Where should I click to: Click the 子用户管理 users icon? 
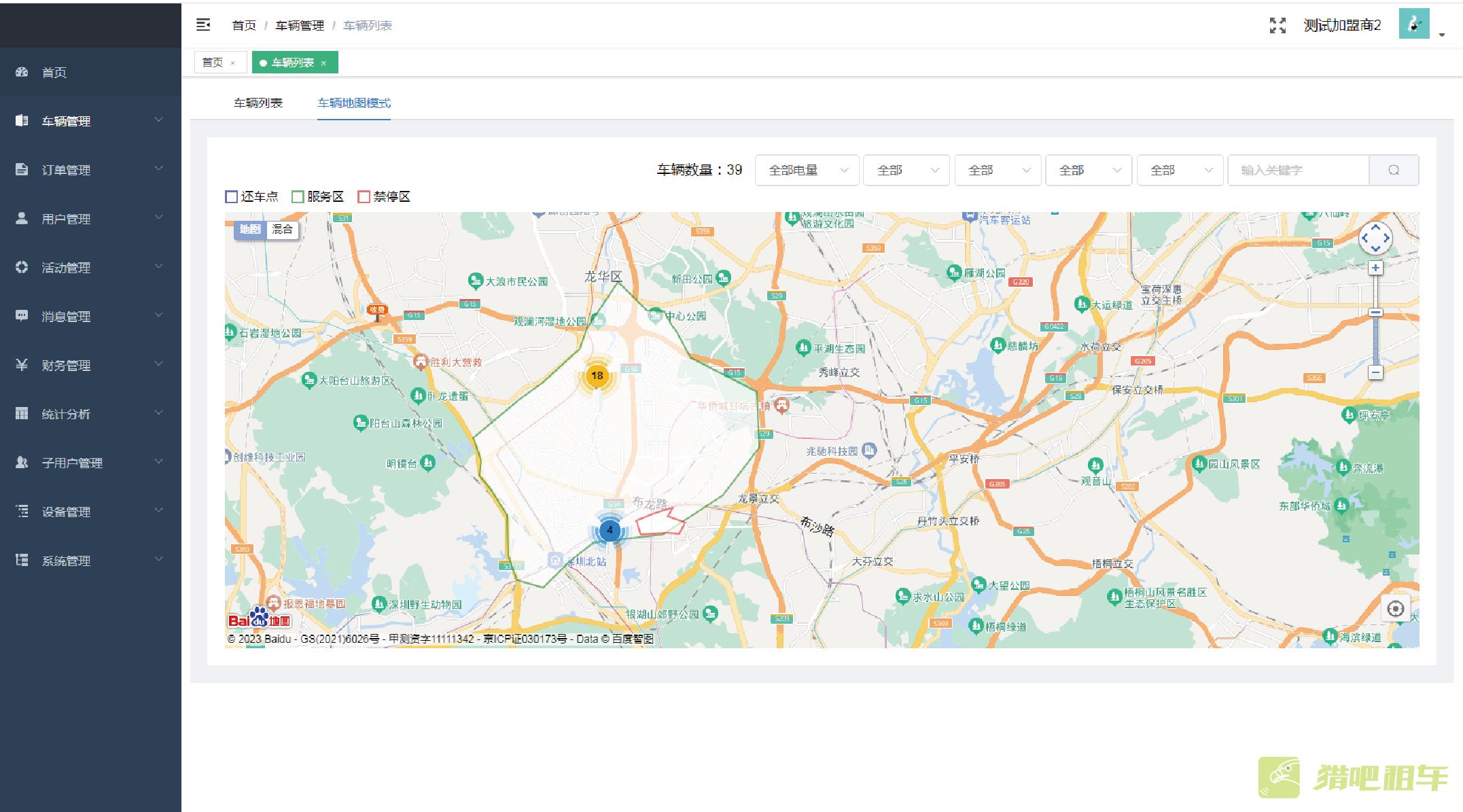pos(22,462)
